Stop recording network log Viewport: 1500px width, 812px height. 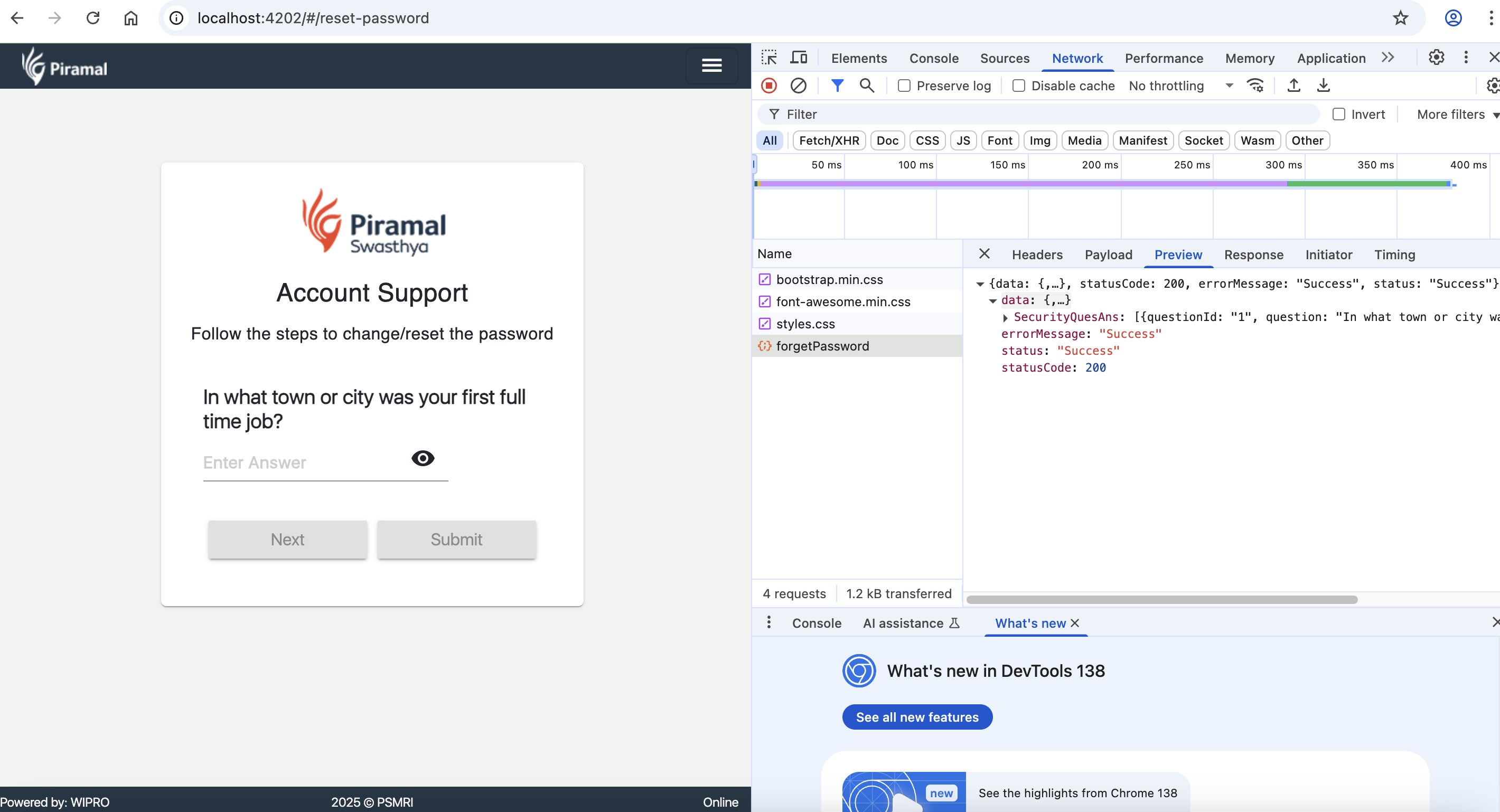tap(769, 86)
